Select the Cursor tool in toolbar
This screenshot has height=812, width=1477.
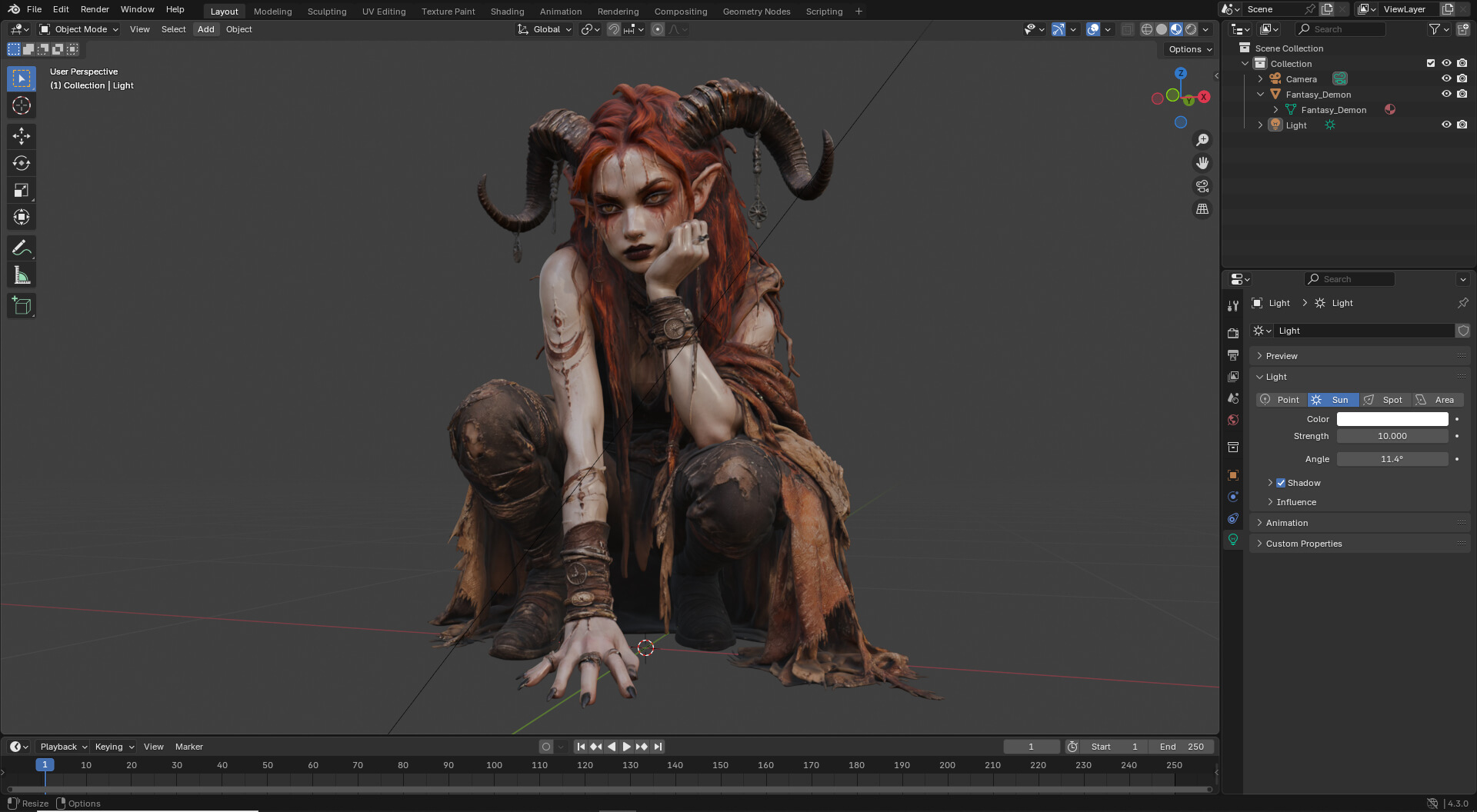(x=22, y=105)
